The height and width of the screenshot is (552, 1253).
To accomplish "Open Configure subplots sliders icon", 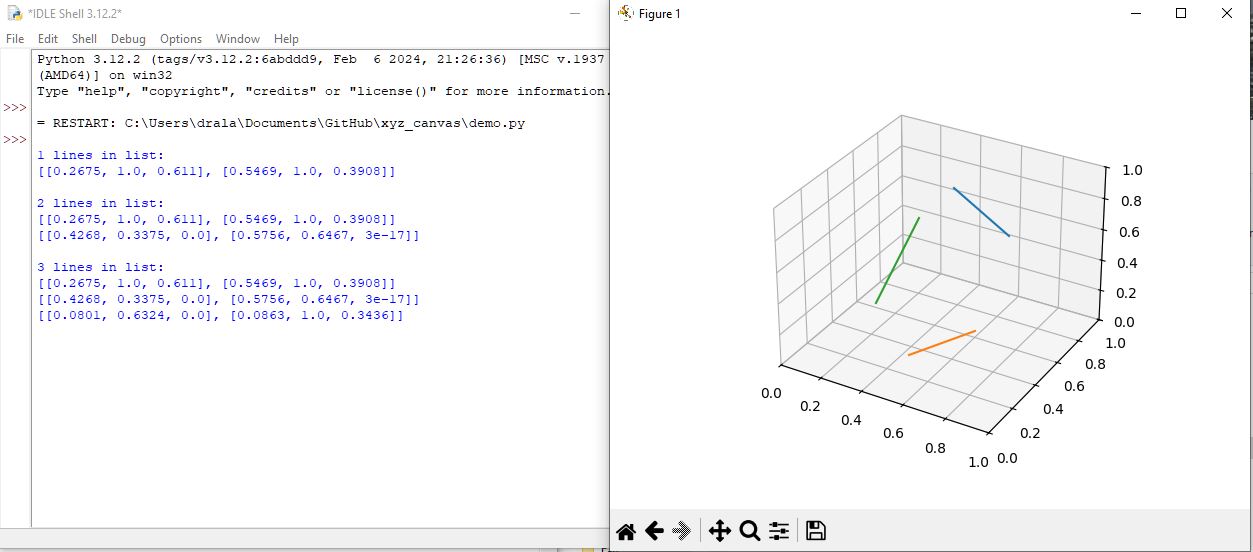I will tap(779, 531).
